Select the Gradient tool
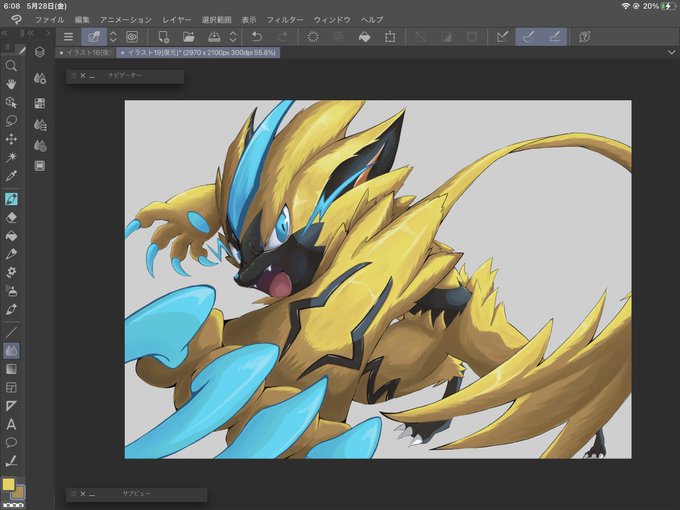Viewport: 680px width, 510px height. pyautogui.click(x=11, y=369)
